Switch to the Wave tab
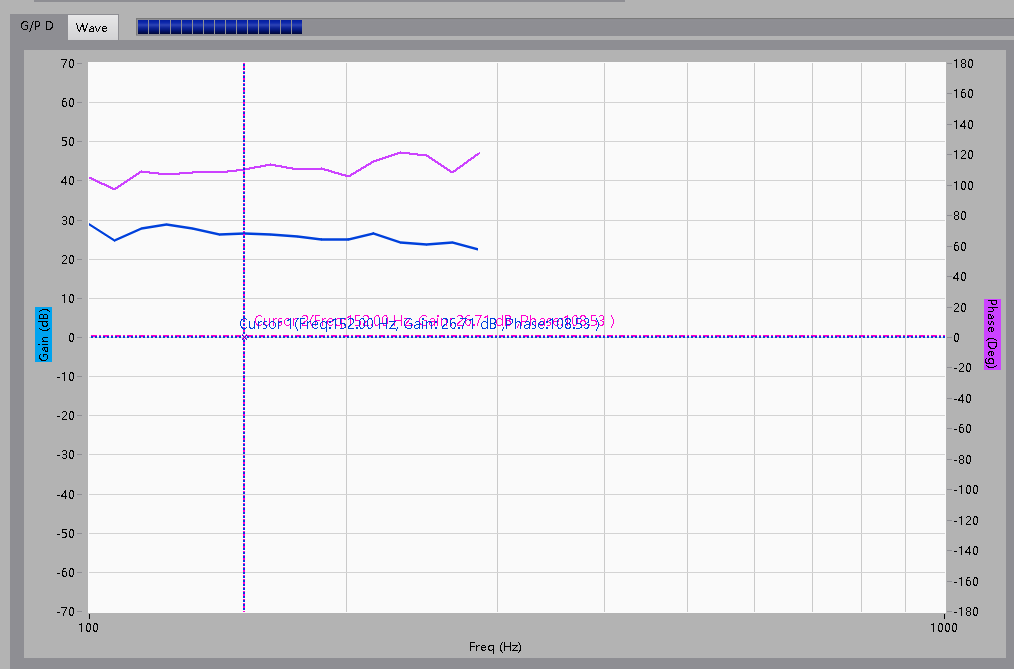1014x669 pixels. tap(91, 28)
